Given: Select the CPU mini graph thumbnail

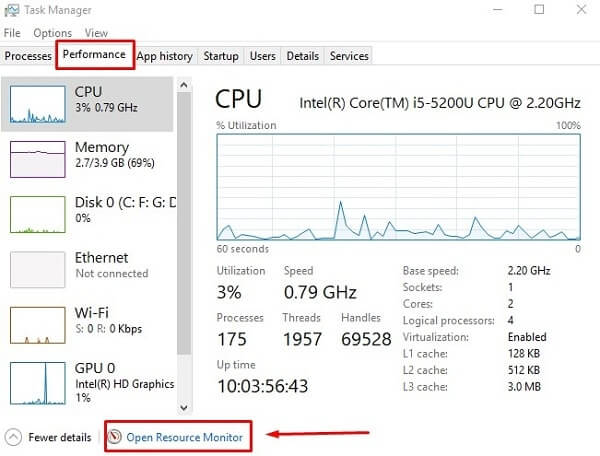Looking at the screenshot, I should 38,103.
